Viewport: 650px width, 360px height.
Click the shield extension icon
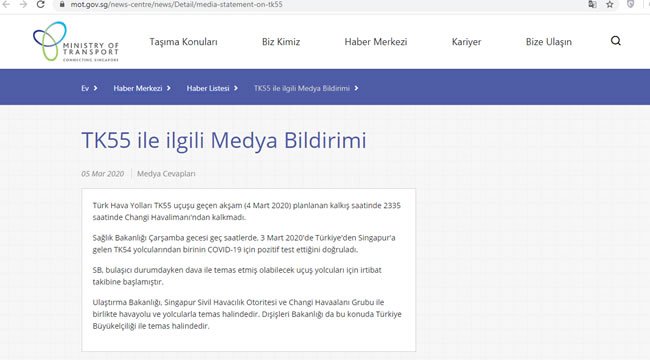pyautogui.click(x=631, y=4)
